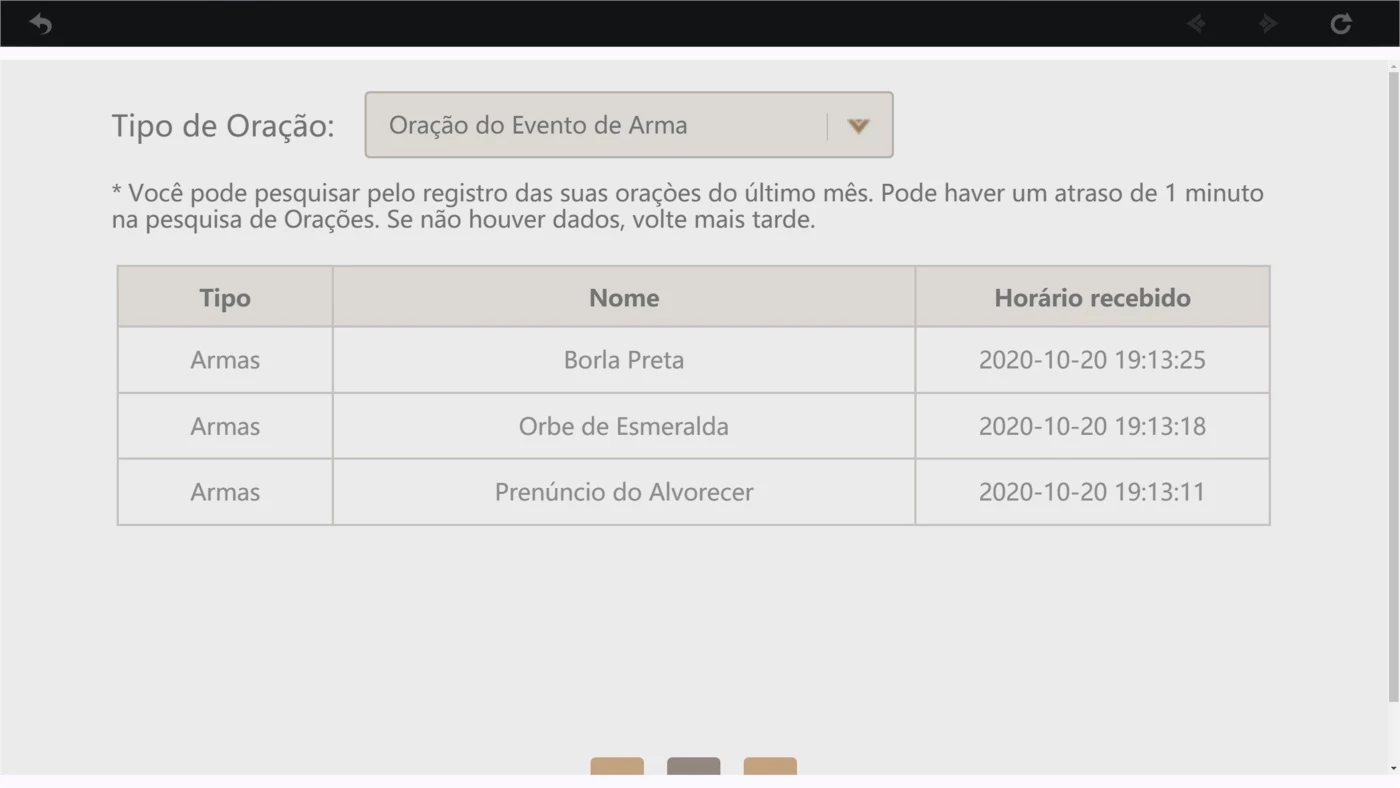Select the Orbe de Esmeralda name cell
This screenshot has width=1400, height=788.
pyautogui.click(x=624, y=426)
